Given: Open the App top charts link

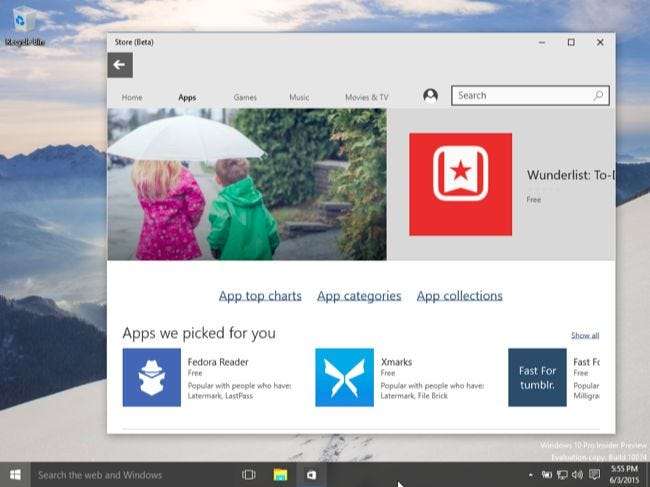Looking at the screenshot, I should click(260, 296).
